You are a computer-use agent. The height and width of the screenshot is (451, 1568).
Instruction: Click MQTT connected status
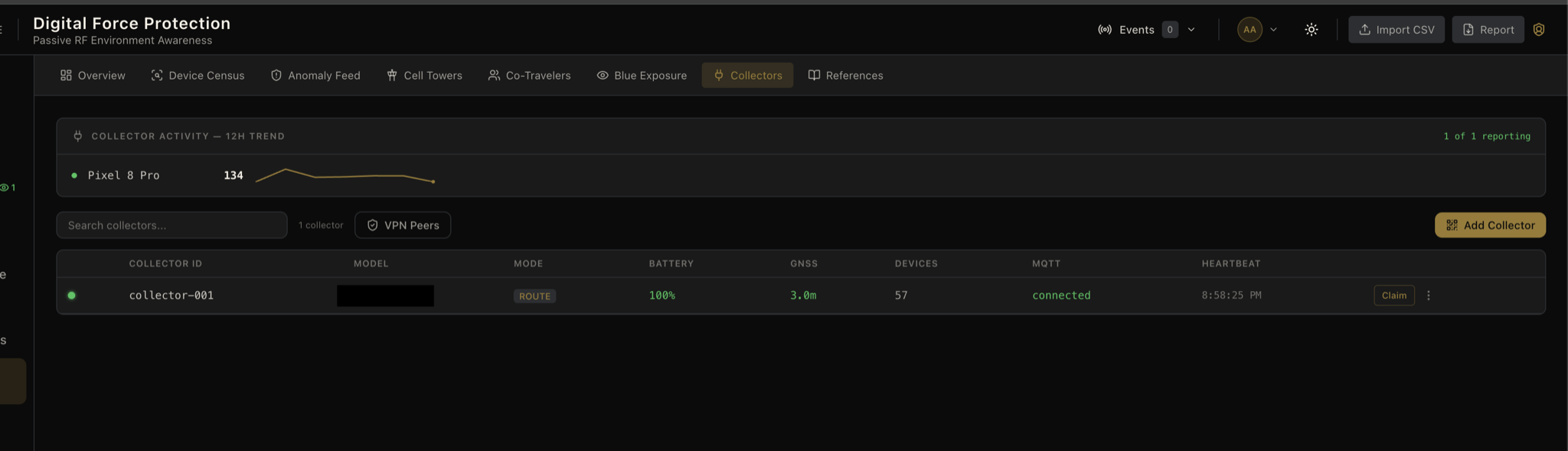(x=1061, y=296)
